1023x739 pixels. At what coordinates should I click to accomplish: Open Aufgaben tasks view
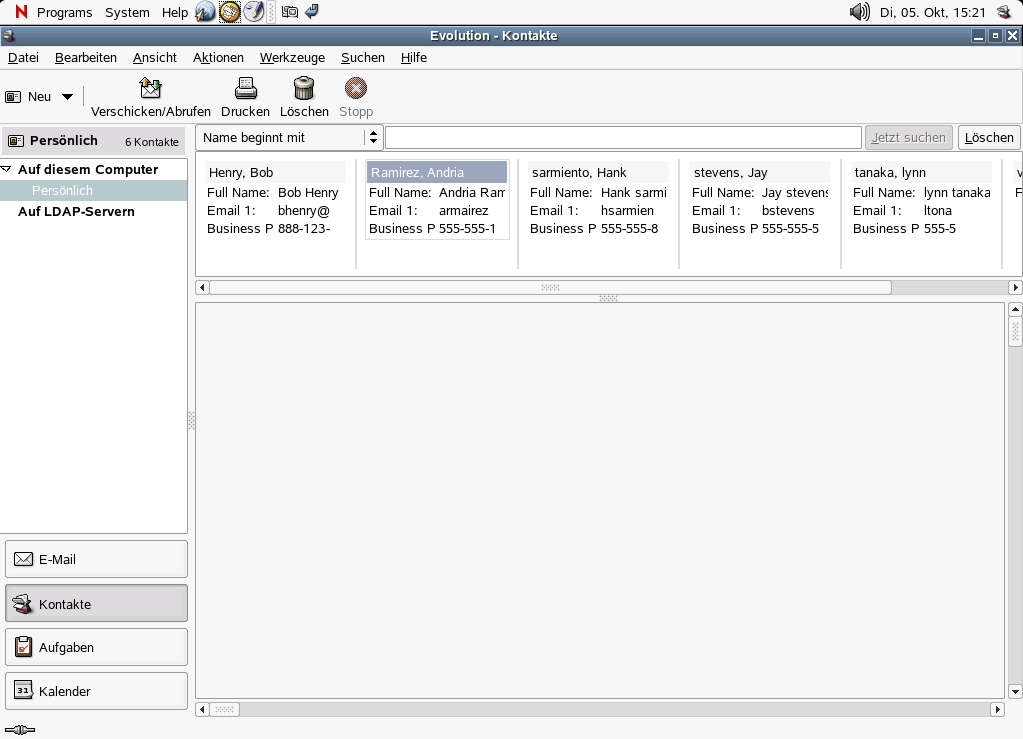(96, 647)
